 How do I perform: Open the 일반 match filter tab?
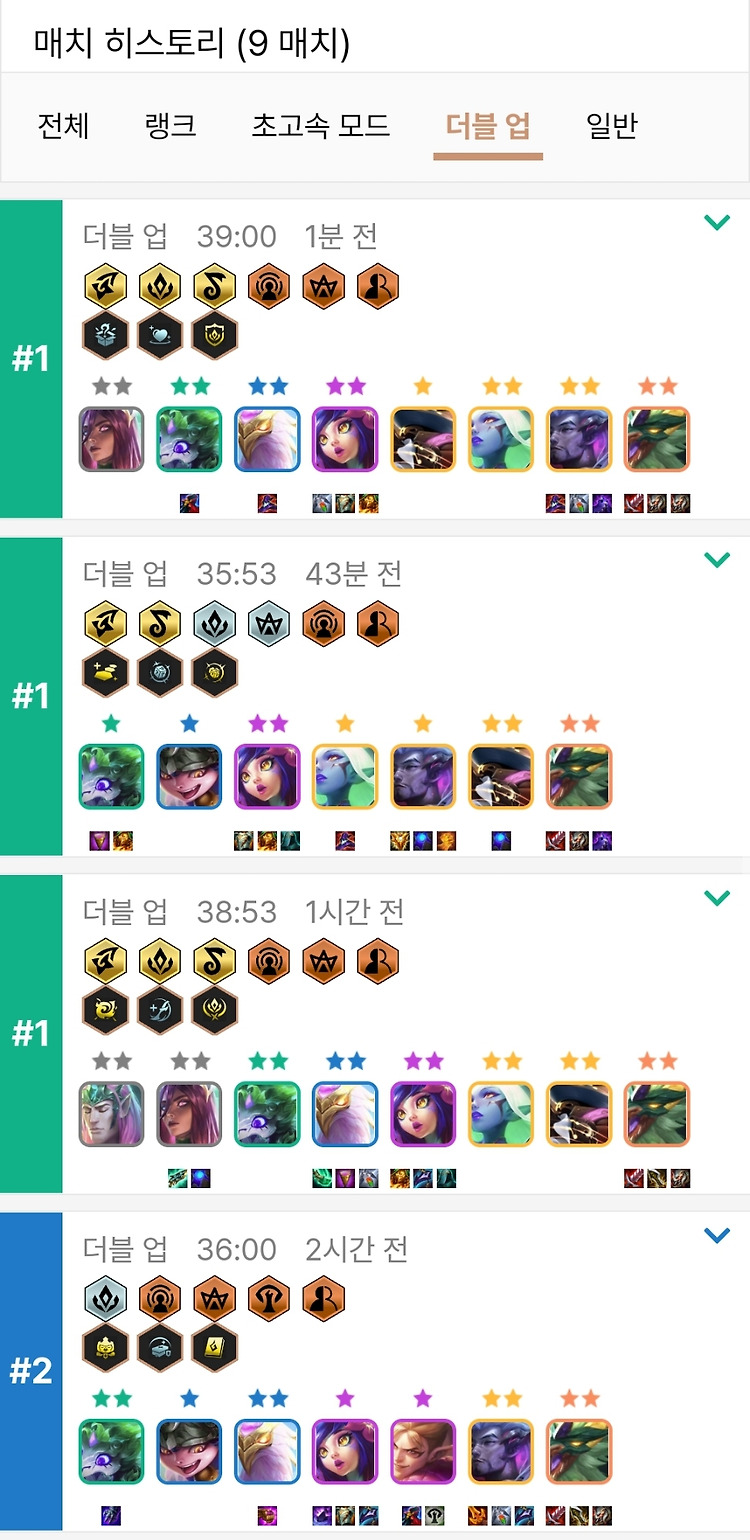click(x=612, y=127)
